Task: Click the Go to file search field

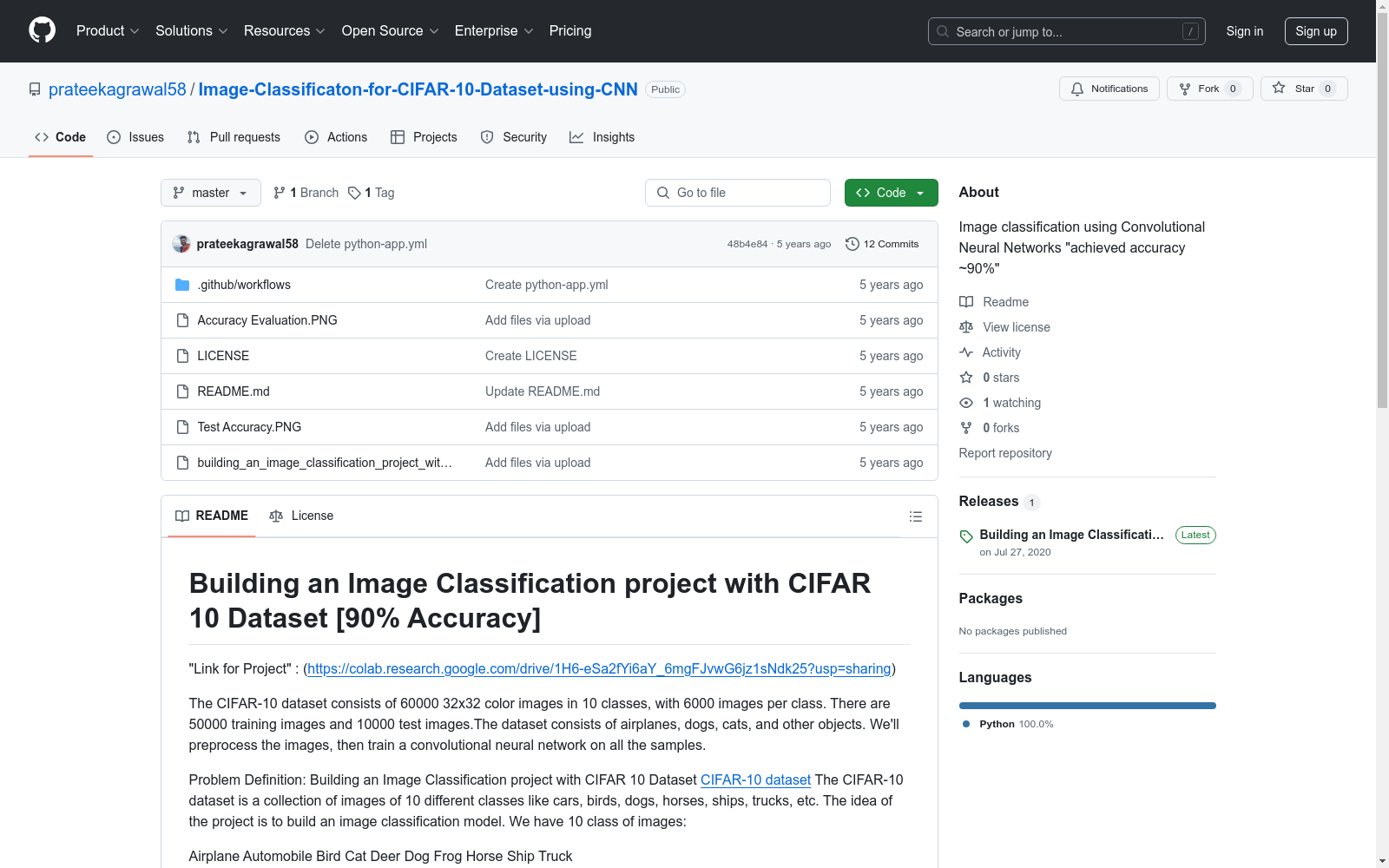Action: [738, 193]
